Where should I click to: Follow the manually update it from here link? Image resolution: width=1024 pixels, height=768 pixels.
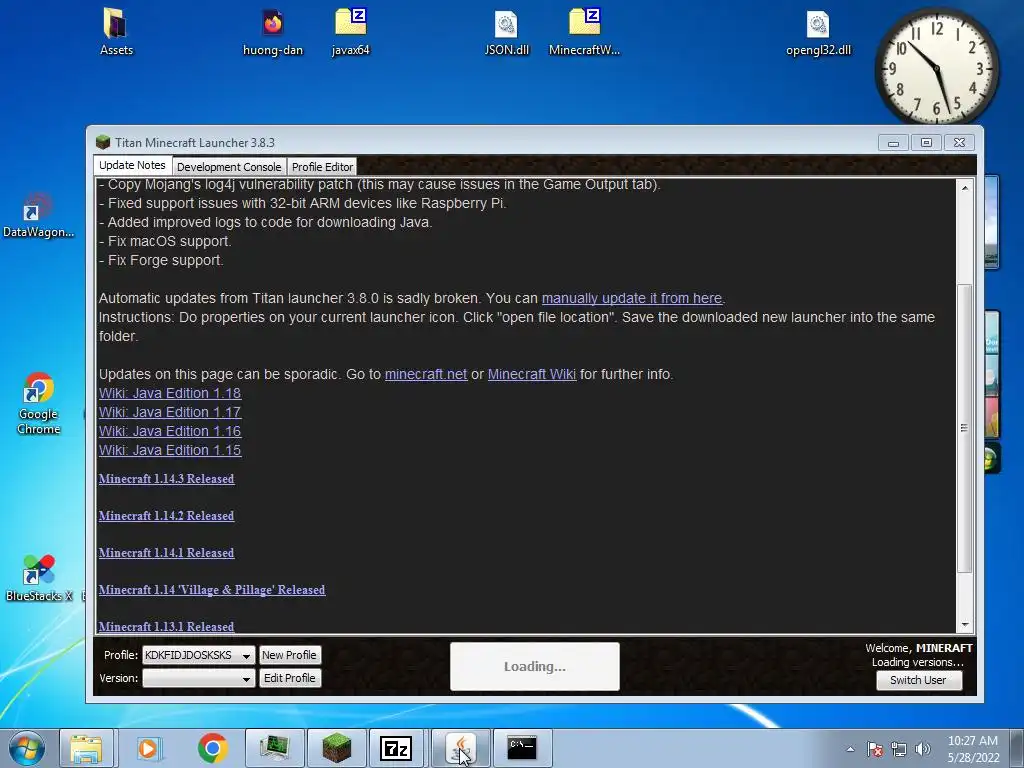point(632,298)
